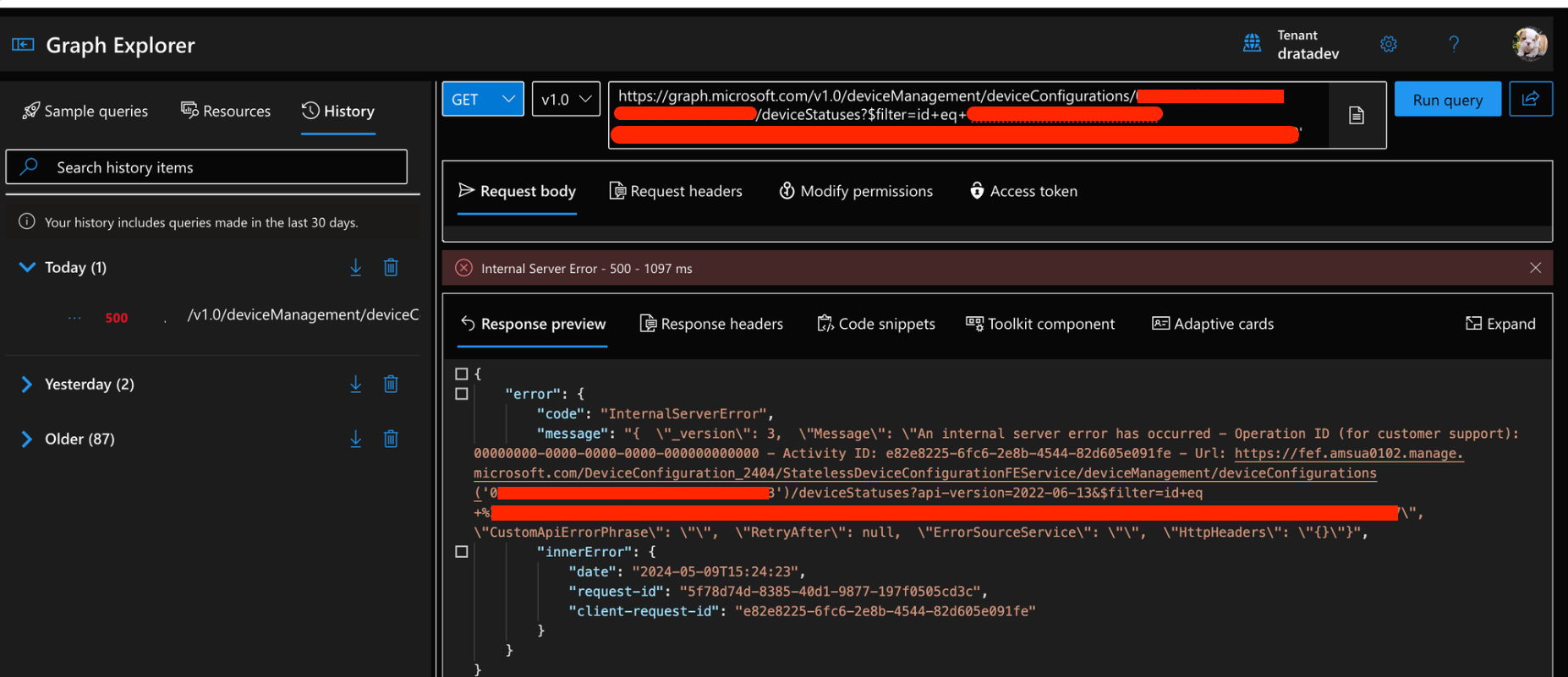Export Today's history with download icon

356,268
